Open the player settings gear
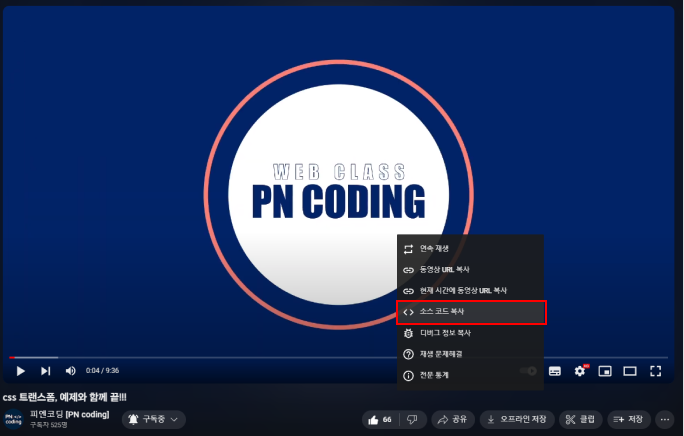 coord(580,371)
